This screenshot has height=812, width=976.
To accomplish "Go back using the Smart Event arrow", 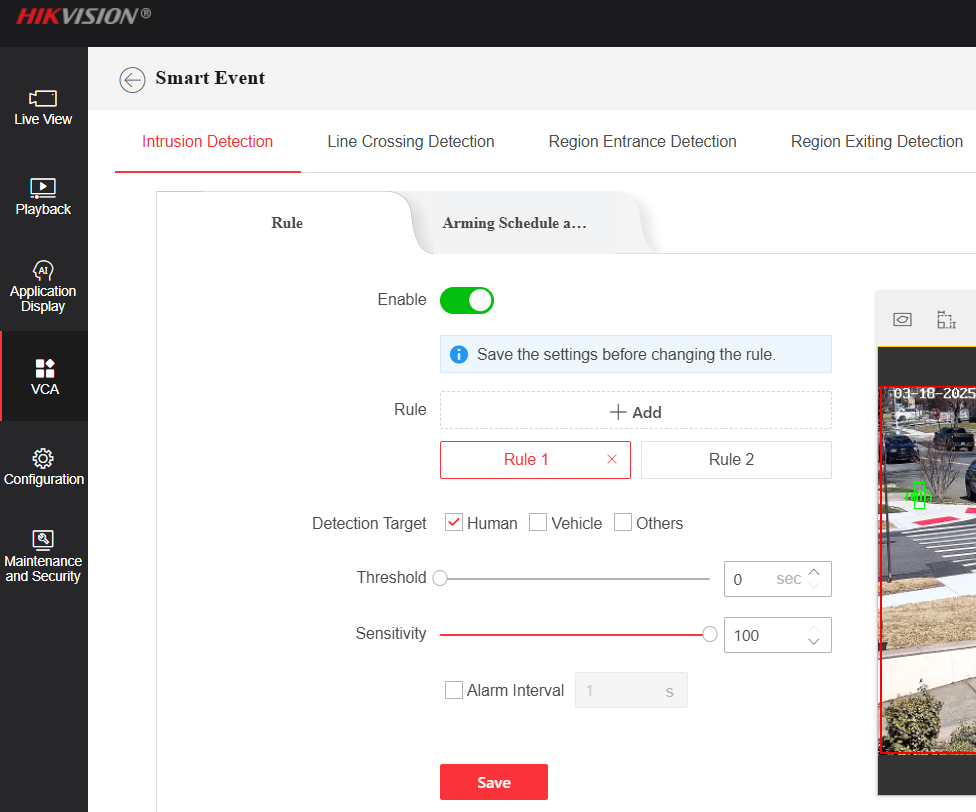I will click(x=132, y=80).
